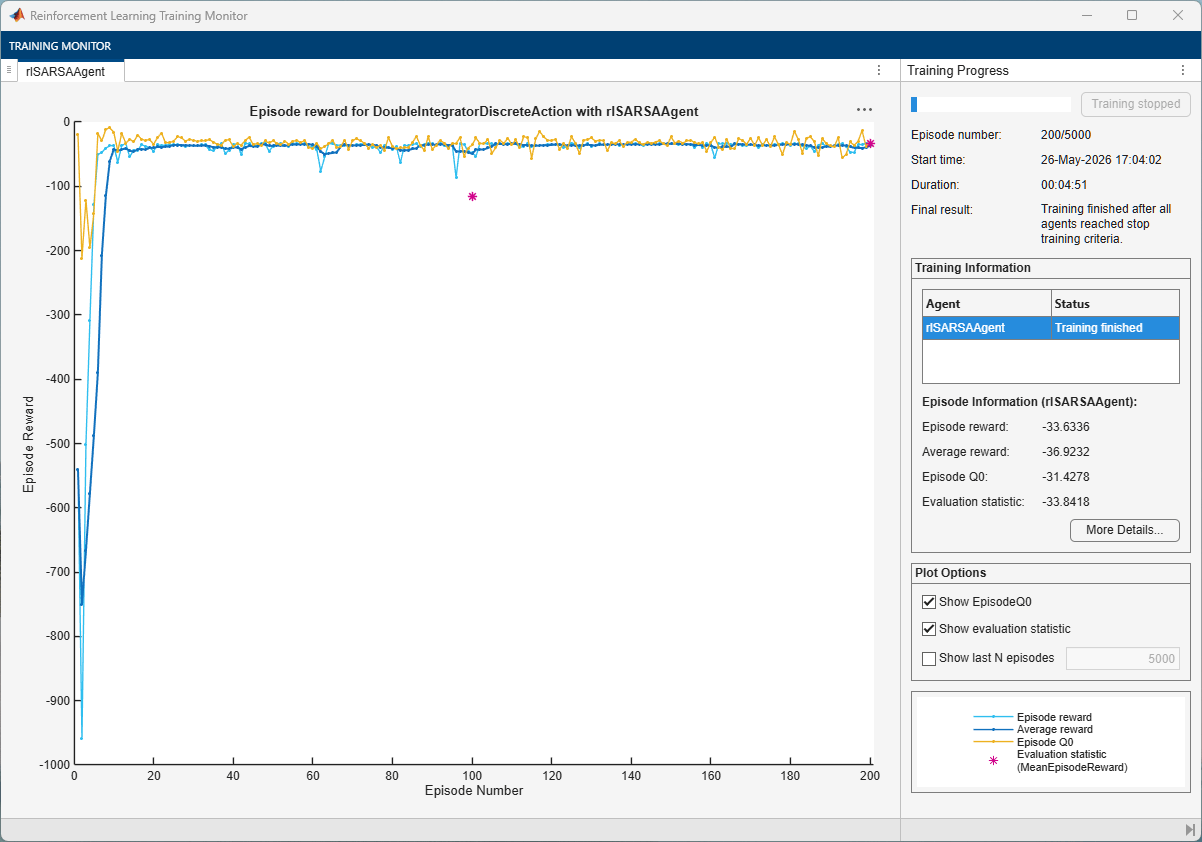Screen dimensions: 1202x842
Task: Select rlSARSAAgent row in agent table
Action: 1050,328
